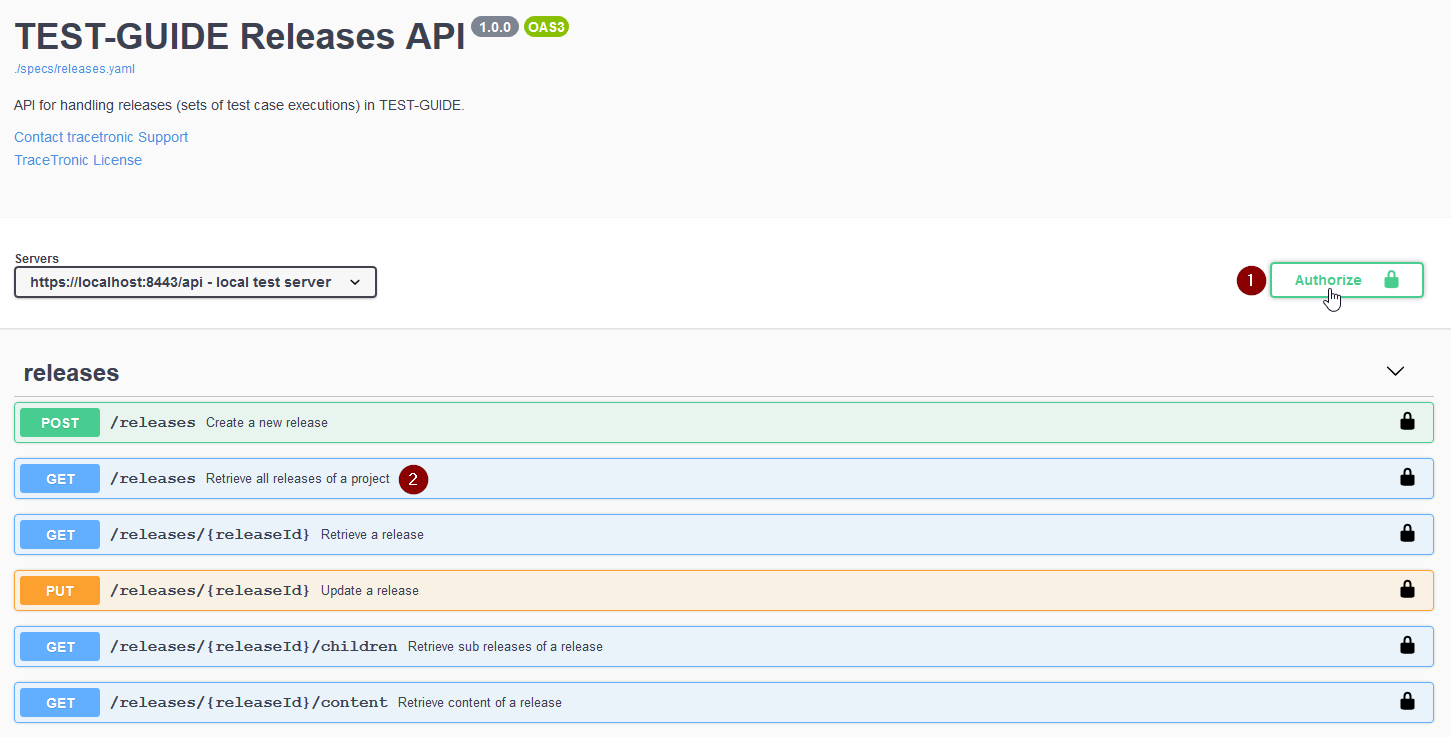Click the GET badge on /releases/{releaseId}/content
The image size is (1451, 737).
[59, 702]
